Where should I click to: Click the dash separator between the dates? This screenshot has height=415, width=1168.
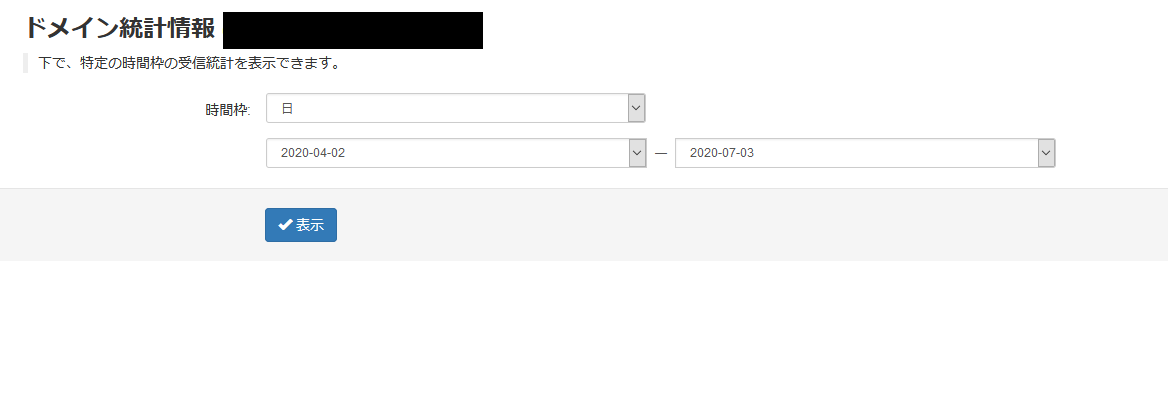click(661, 153)
